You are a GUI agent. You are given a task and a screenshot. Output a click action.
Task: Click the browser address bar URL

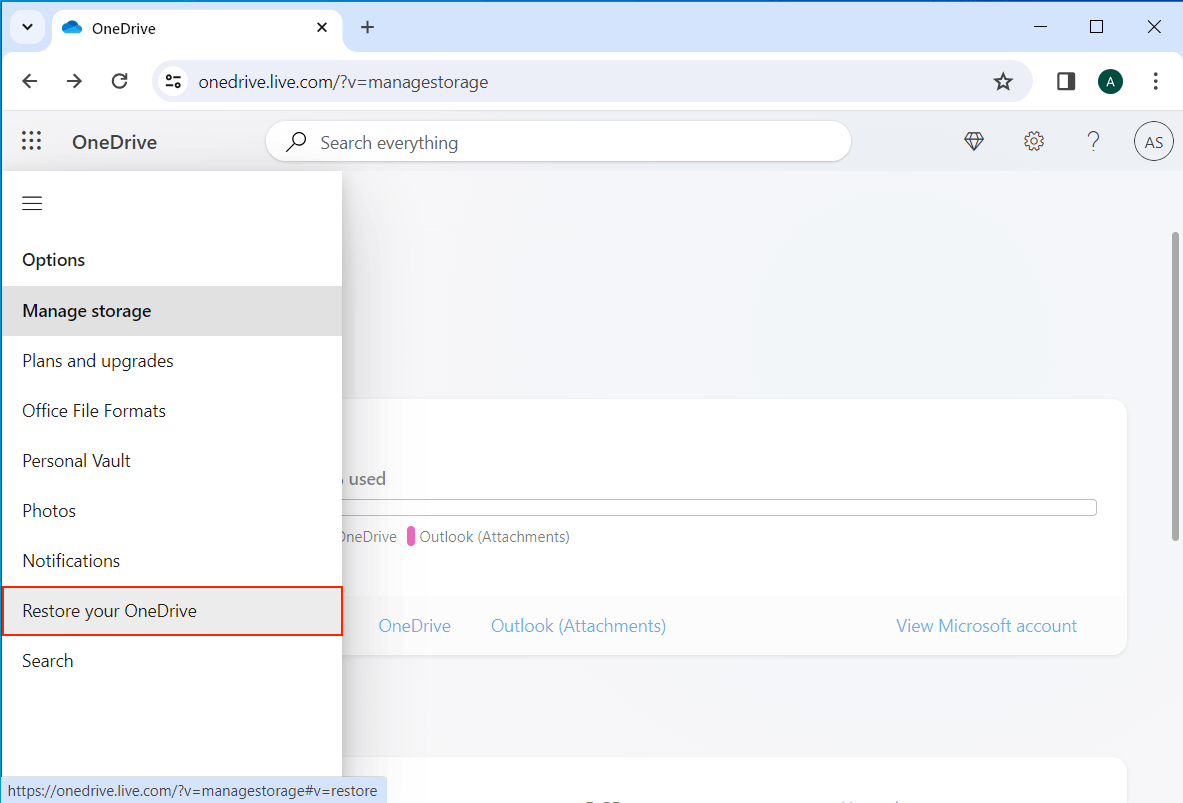[x=343, y=82]
